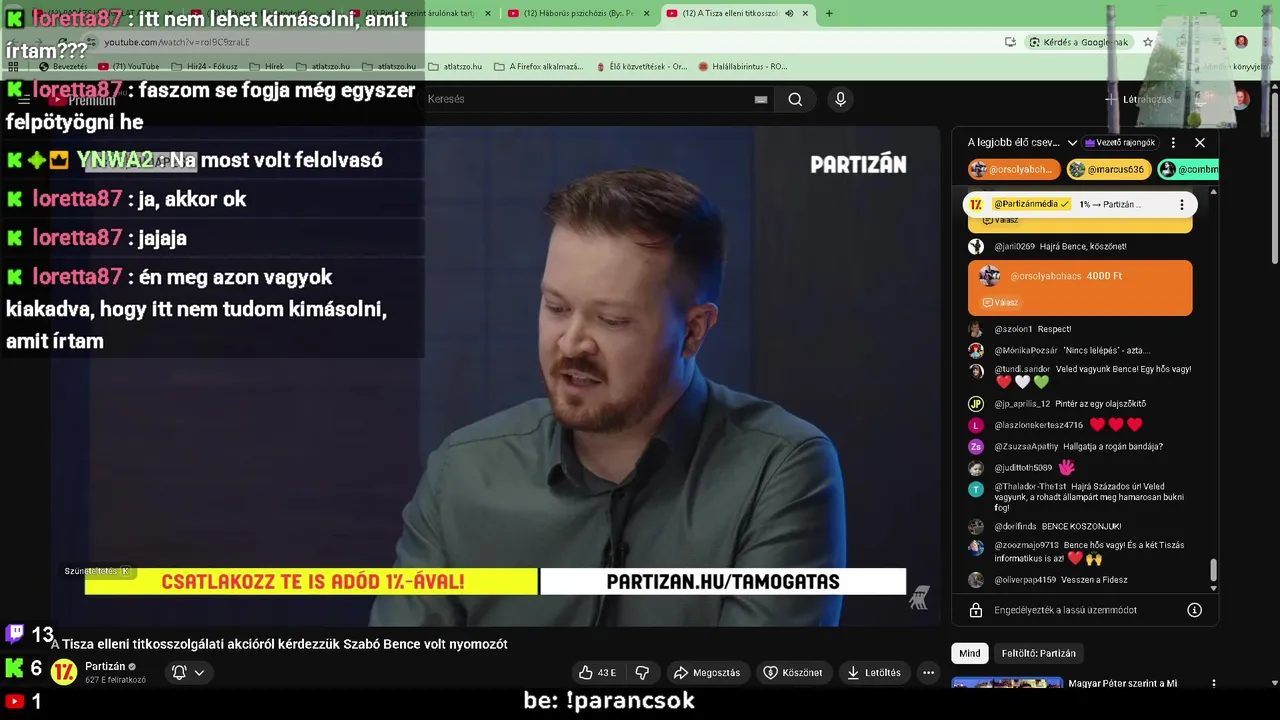Viewport: 1280px width, 720px height.
Task: Like the video with the thumbs-up button
Action: (597, 673)
